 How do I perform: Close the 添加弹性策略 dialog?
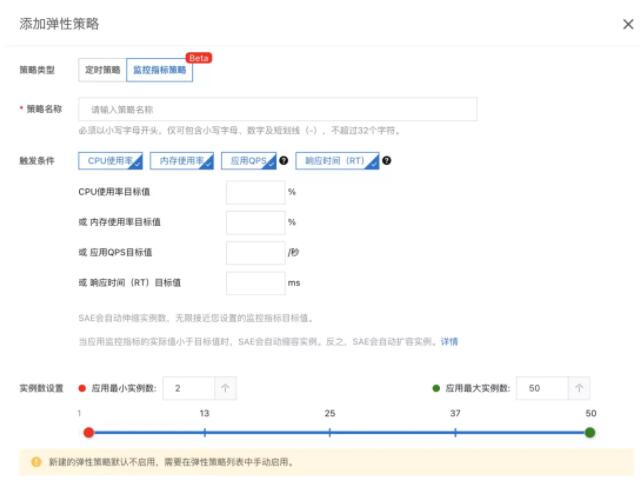click(x=628, y=24)
